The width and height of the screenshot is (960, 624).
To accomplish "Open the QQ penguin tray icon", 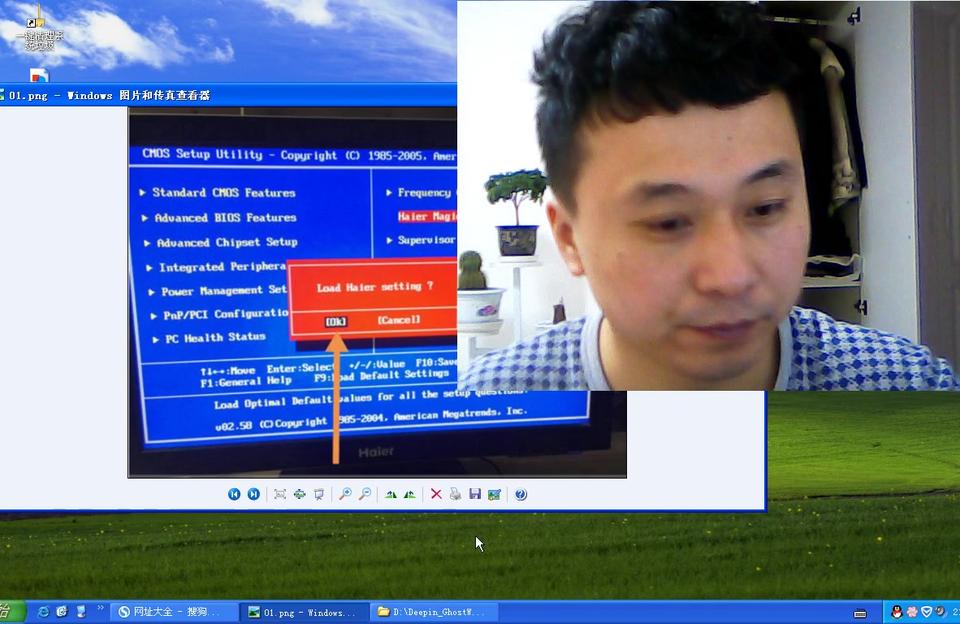I will [897, 612].
